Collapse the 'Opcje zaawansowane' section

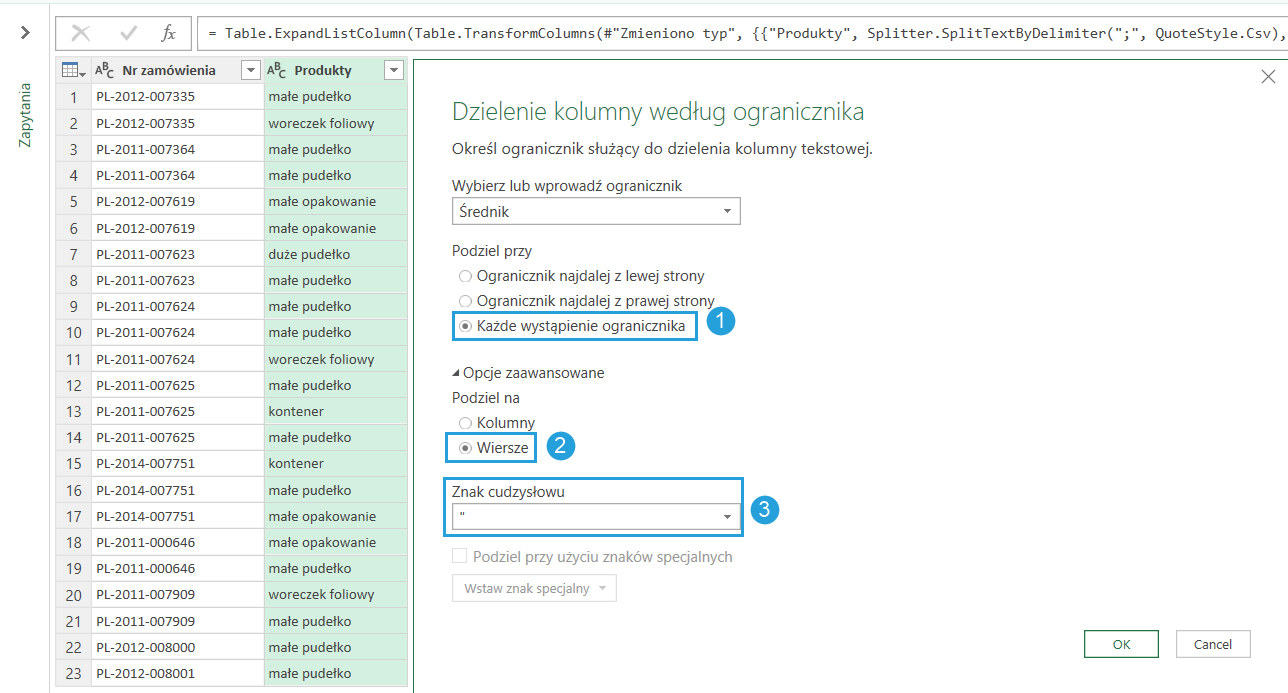click(457, 373)
